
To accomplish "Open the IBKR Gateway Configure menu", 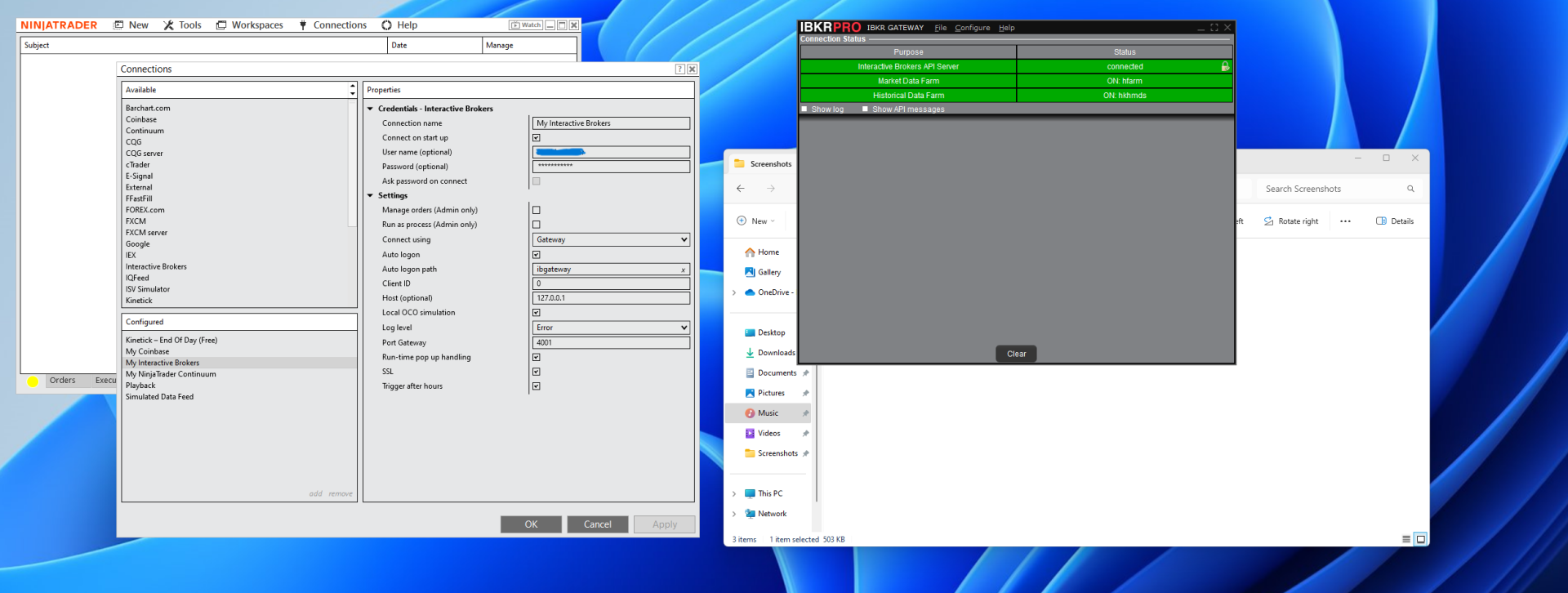I will coord(973,28).
